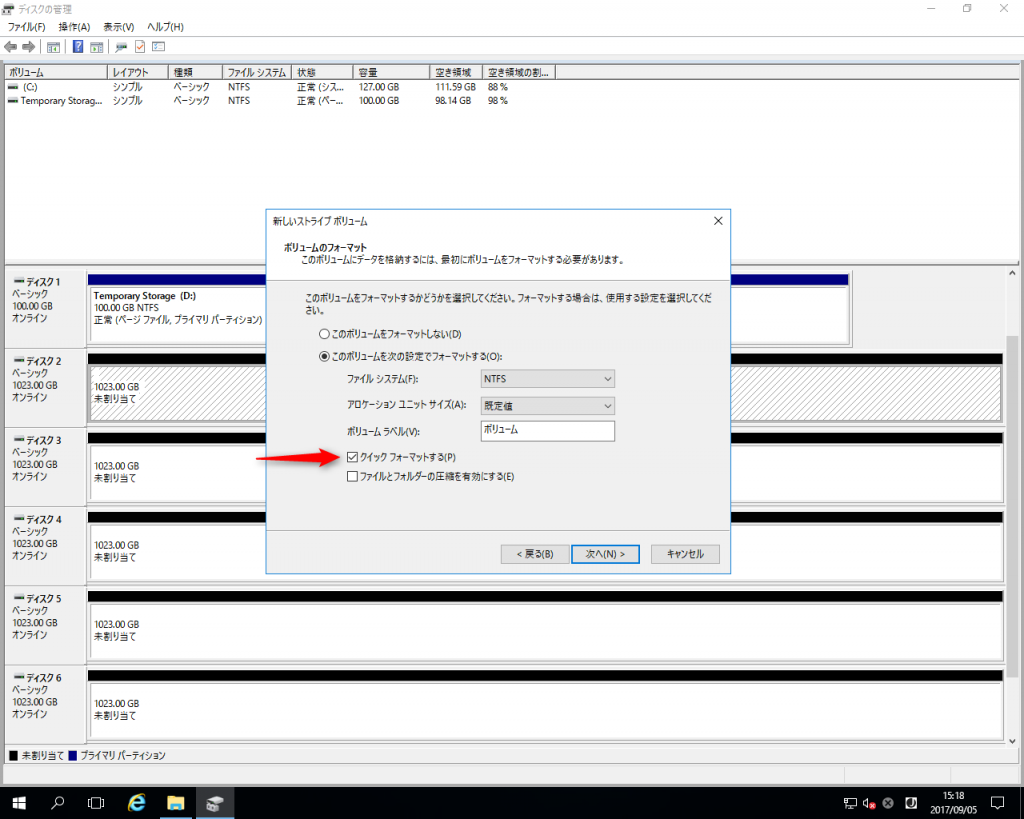Open the 操作(A) menu

[x=74, y=26]
